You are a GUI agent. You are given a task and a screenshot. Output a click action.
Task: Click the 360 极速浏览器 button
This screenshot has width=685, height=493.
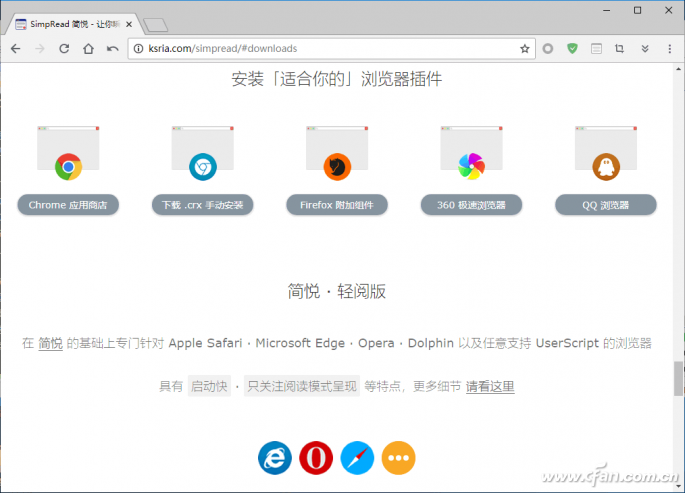tap(471, 205)
